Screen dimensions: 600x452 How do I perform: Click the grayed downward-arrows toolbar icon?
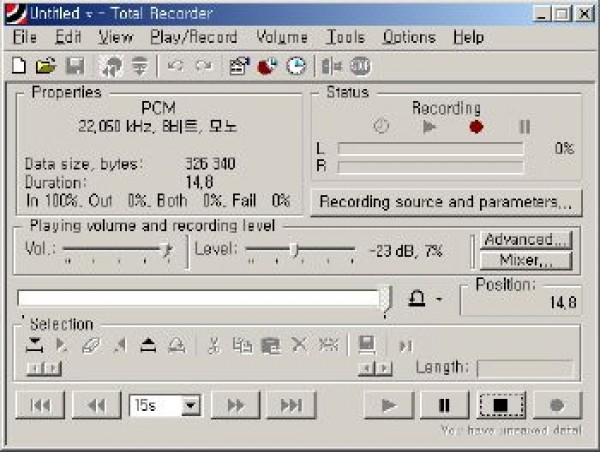pos(140,66)
